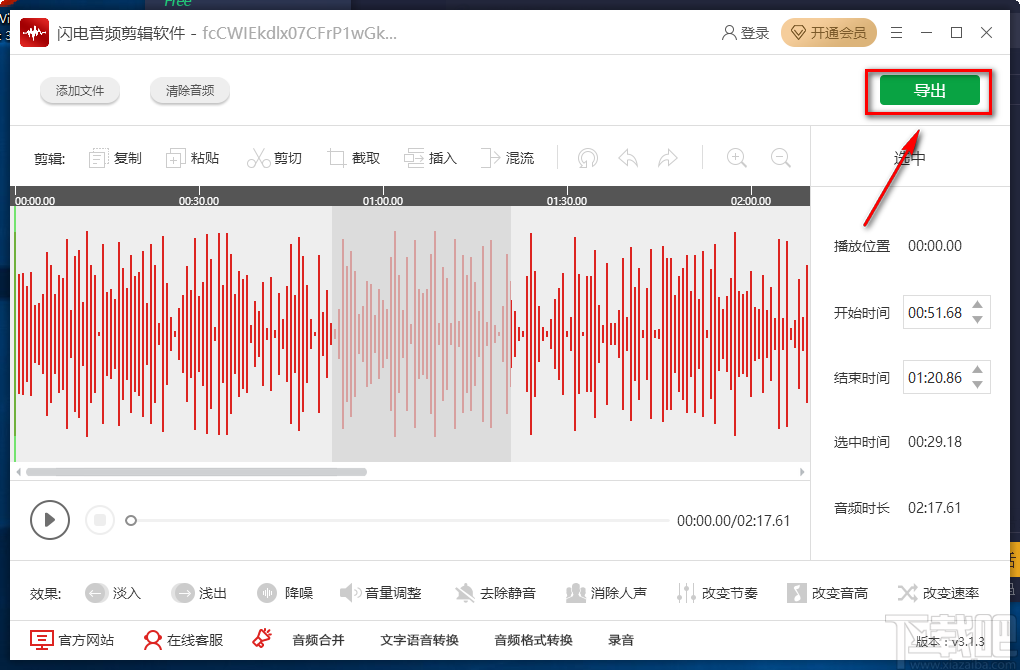This screenshot has height=670, width=1020.
Task: Click the Insert (插入) tool
Action: coord(430,158)
